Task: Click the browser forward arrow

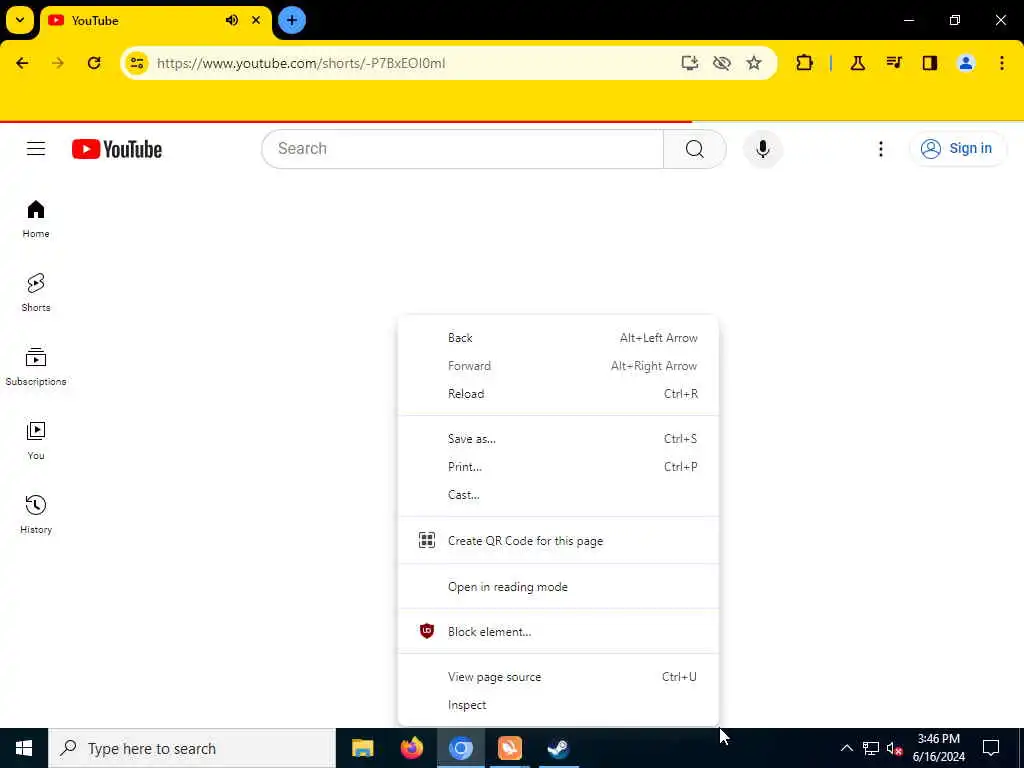Action: click(58, 63)
